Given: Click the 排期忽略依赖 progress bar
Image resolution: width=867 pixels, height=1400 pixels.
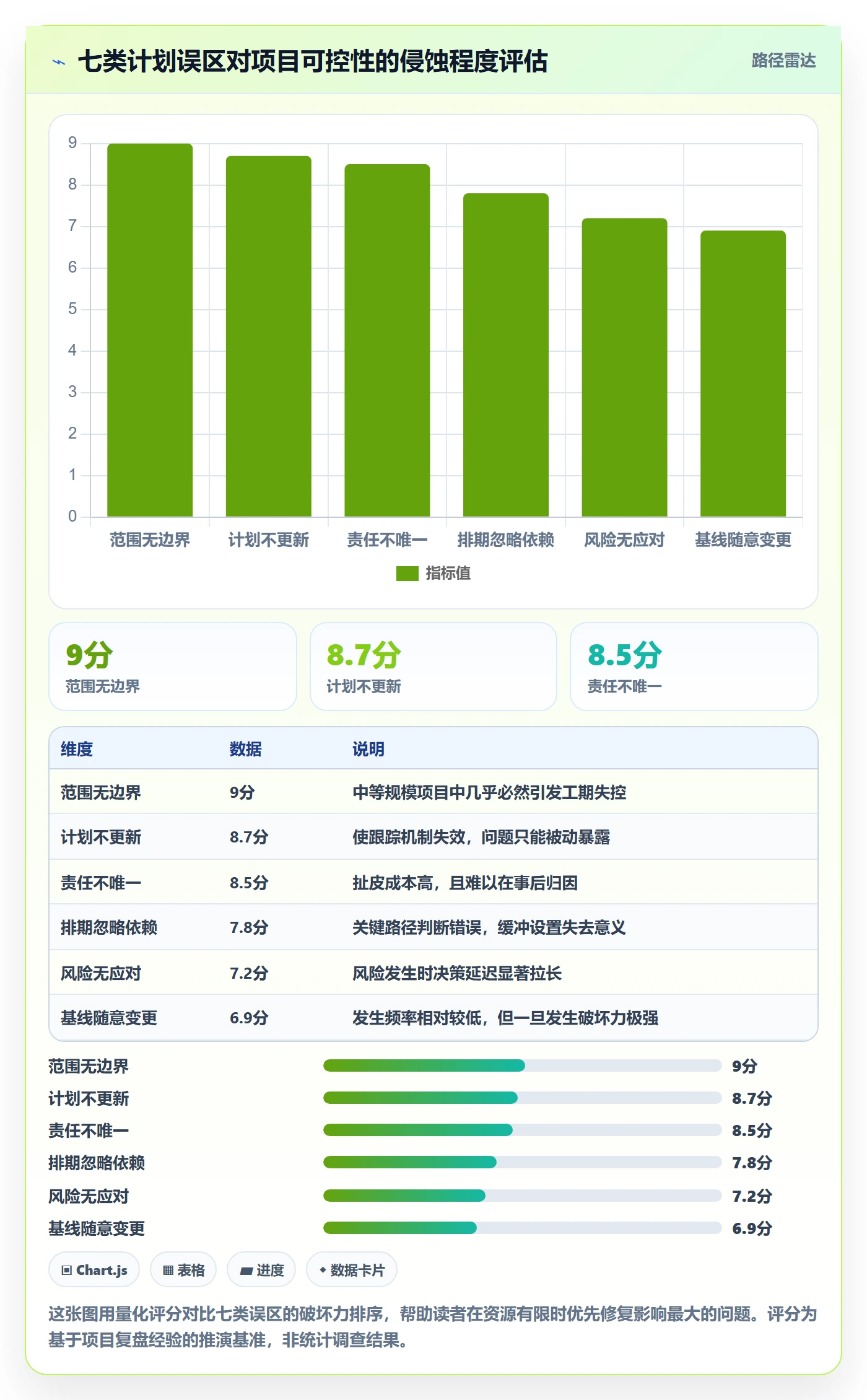Looking at the screenshot, I should click(522, 1162).
